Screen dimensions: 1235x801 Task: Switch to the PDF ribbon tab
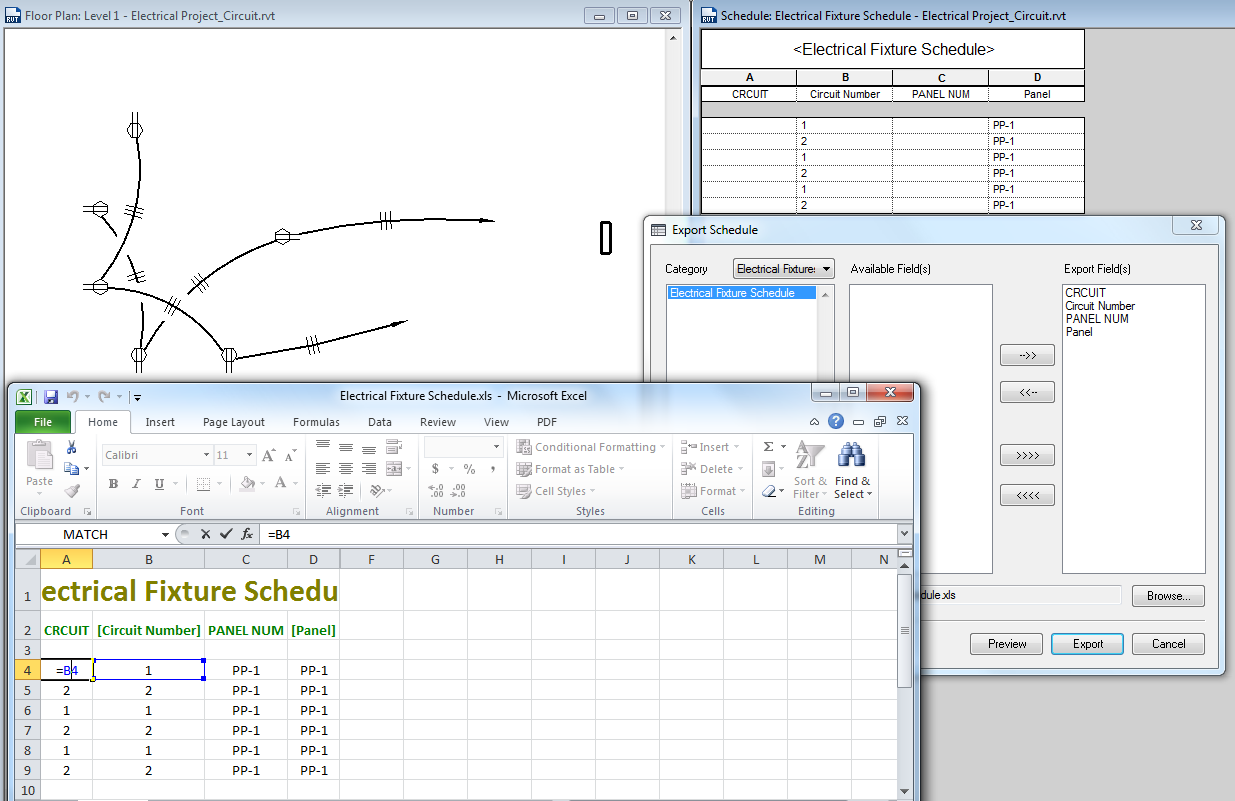[547, 422]
